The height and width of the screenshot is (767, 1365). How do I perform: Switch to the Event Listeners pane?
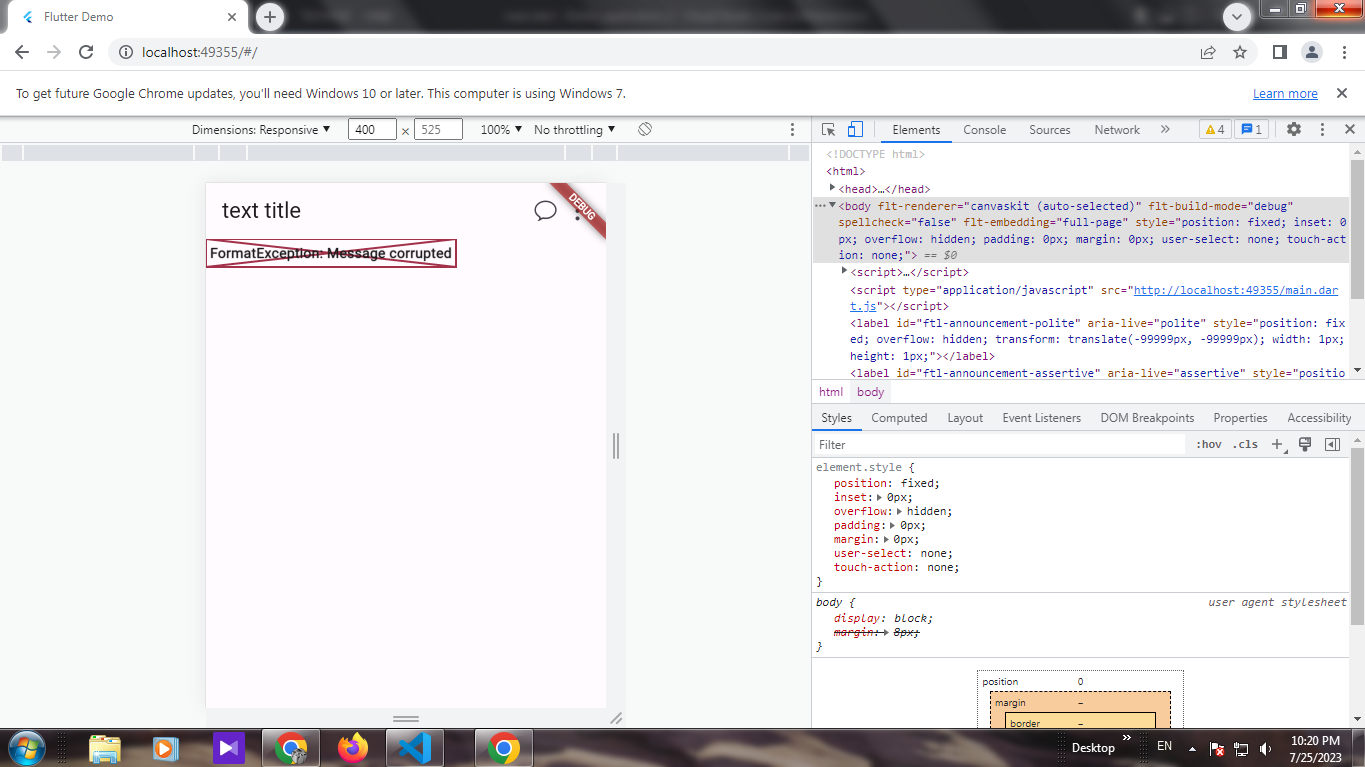click(1041, 418)
